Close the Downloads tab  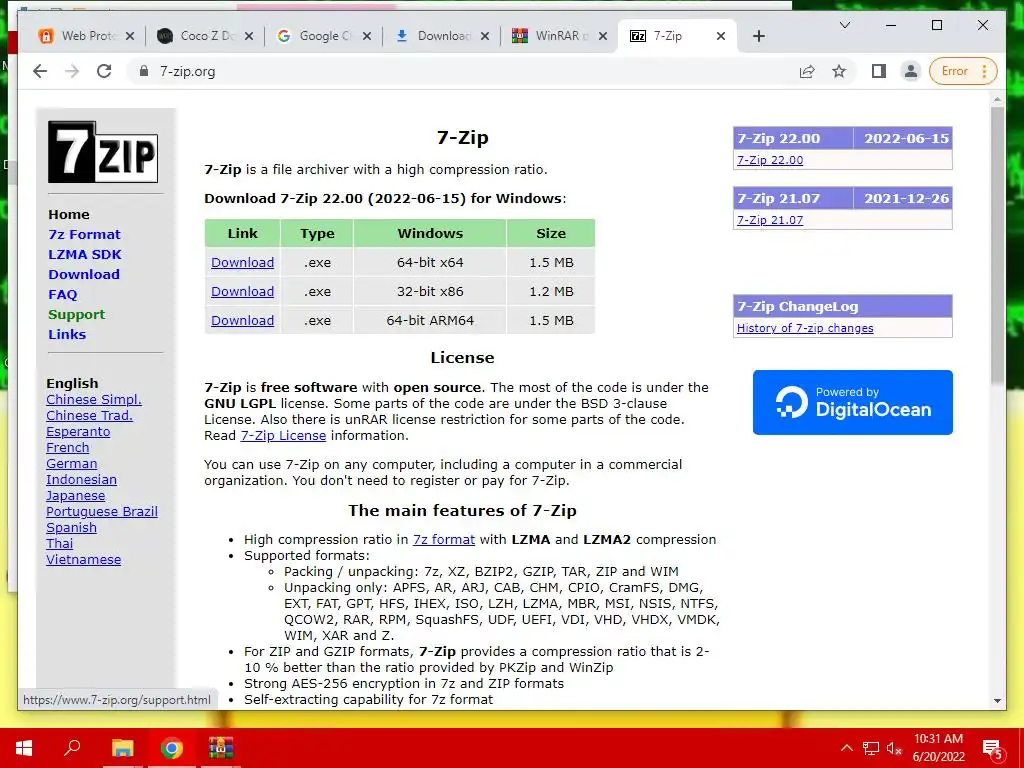pyautogui.click(x=485, y=36)
